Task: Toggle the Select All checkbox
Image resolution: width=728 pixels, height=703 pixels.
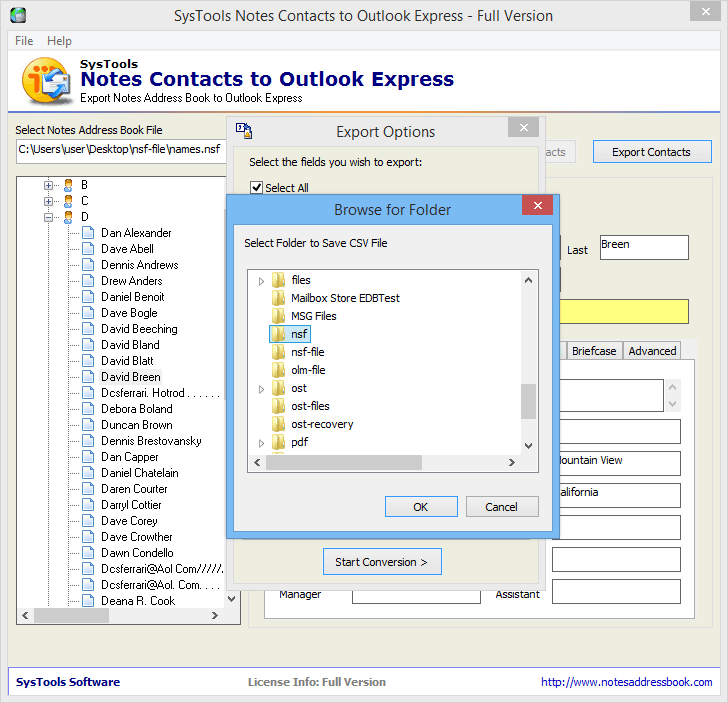Action: pos(256,188)
